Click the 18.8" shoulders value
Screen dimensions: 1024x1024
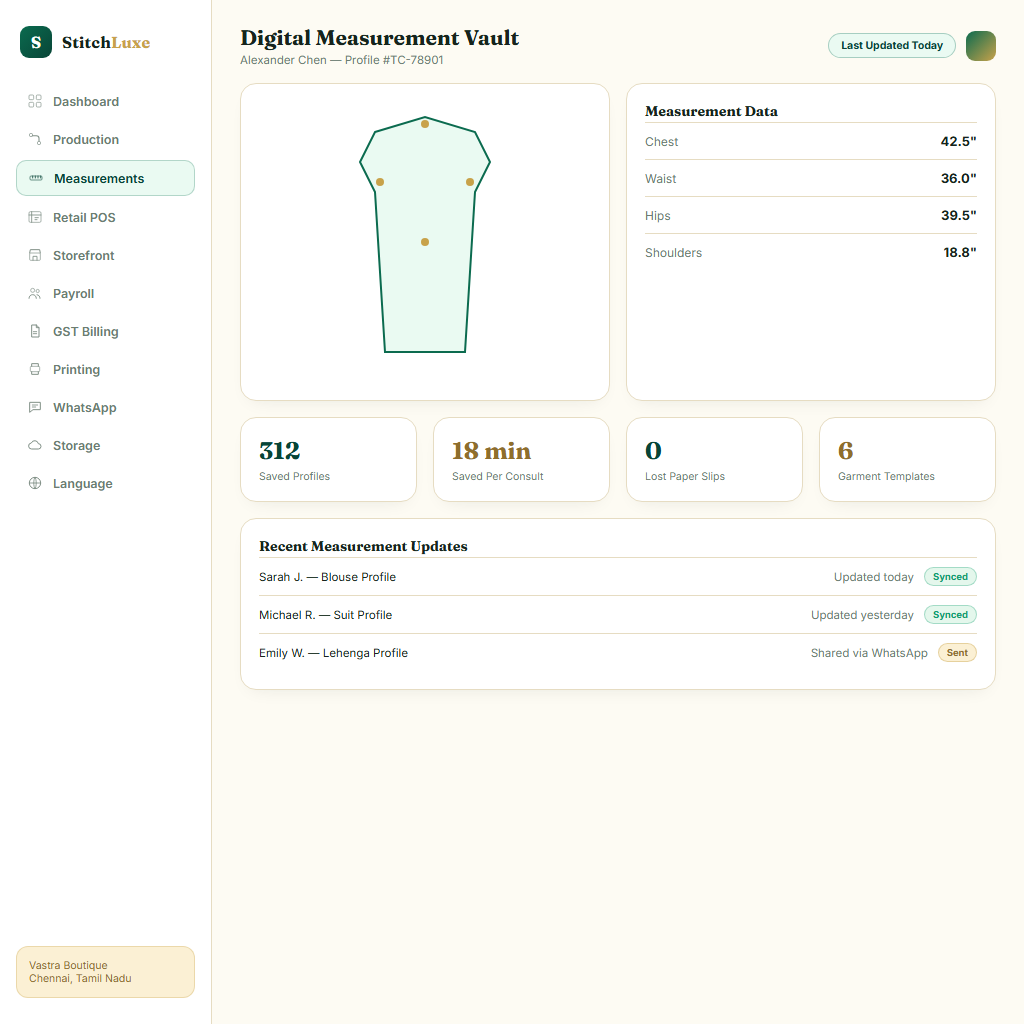coord(959,253)
